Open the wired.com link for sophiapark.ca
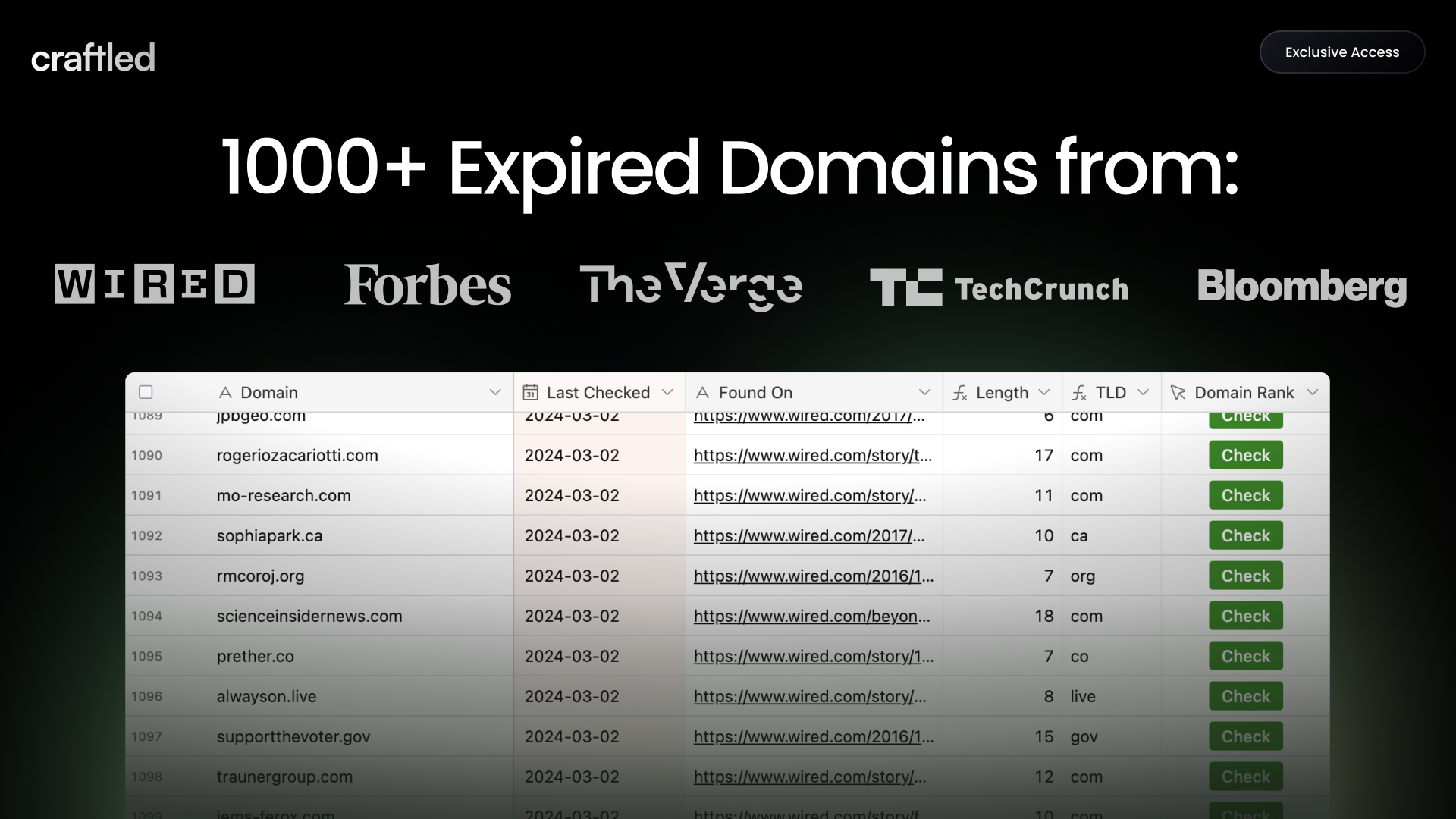The image size is (1456, 819). click(x=808, y=536)
